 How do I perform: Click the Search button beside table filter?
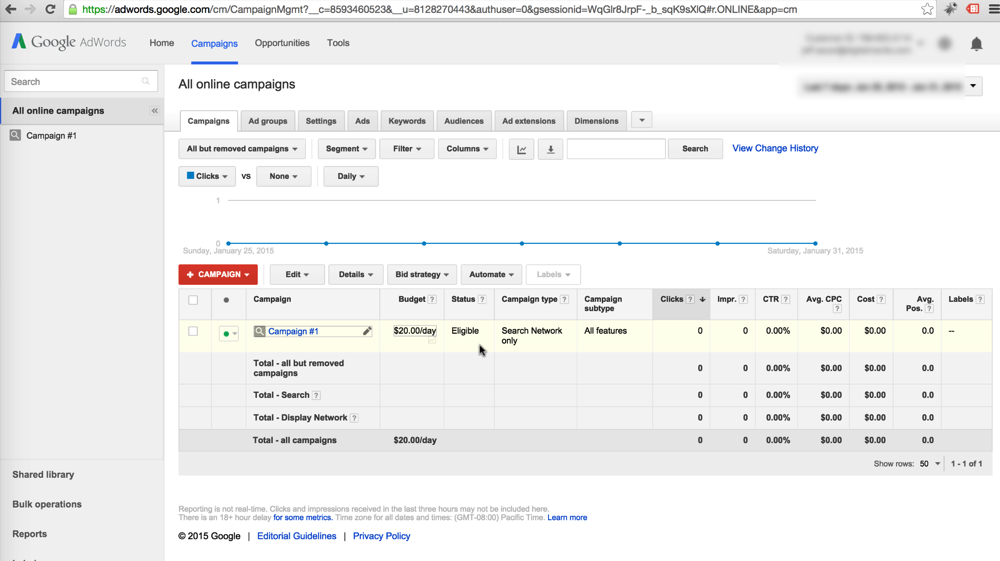point(695,149)
